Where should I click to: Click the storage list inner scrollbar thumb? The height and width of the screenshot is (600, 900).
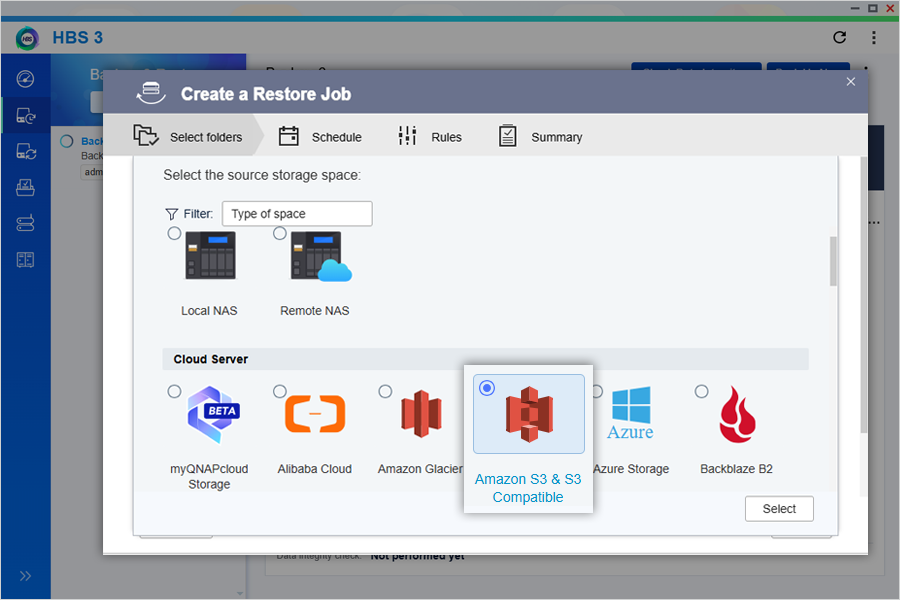coord(833,261)
